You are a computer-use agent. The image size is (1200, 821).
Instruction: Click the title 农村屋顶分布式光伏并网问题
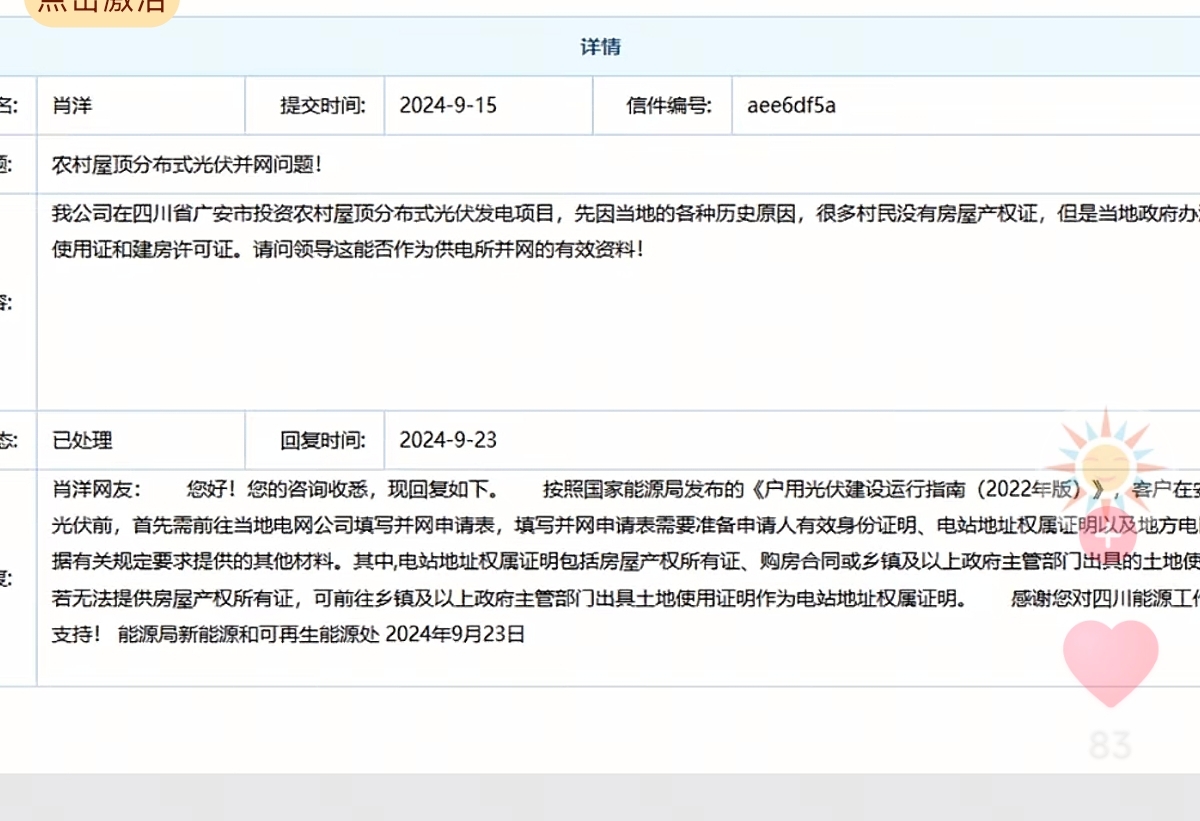pyautogui.click(x=187, y=165)
